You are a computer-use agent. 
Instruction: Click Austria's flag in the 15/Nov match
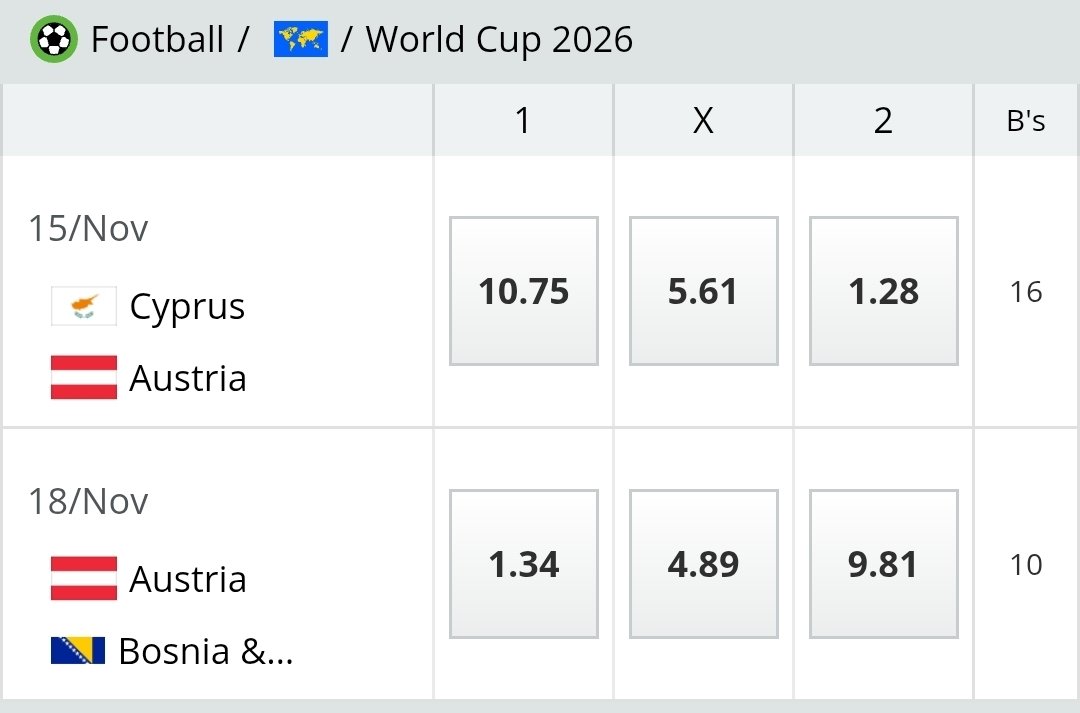point(84,378)
